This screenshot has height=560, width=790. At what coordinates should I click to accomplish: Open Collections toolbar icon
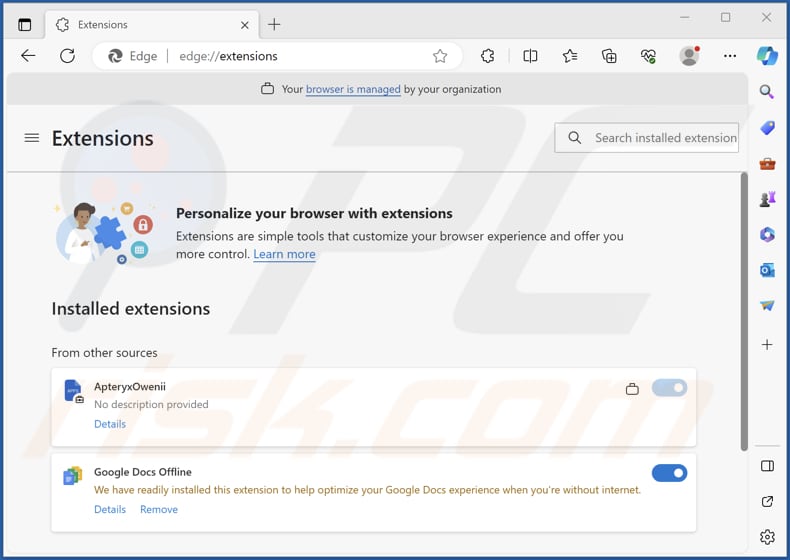pyautogui.click(x=609, y=56)
